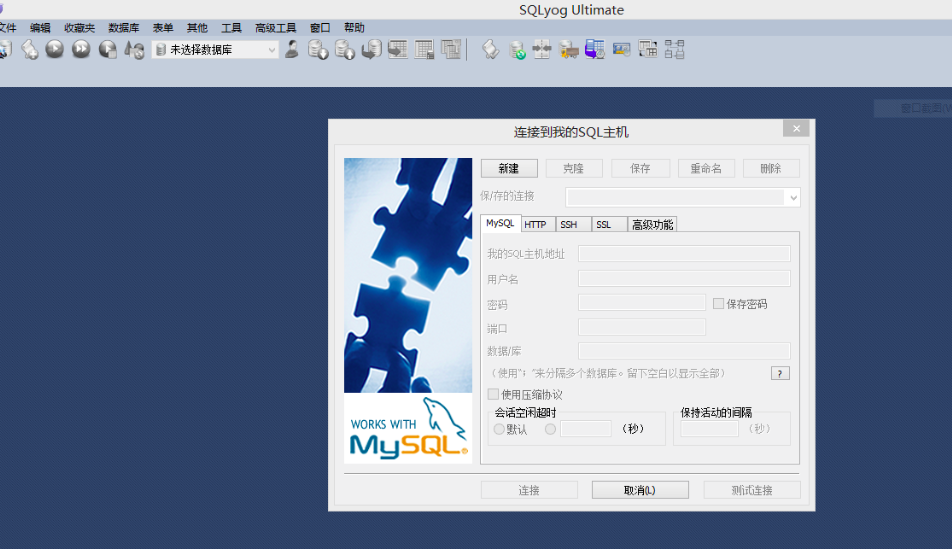
Task: Click the 删除 button
Action: (771, 168)
